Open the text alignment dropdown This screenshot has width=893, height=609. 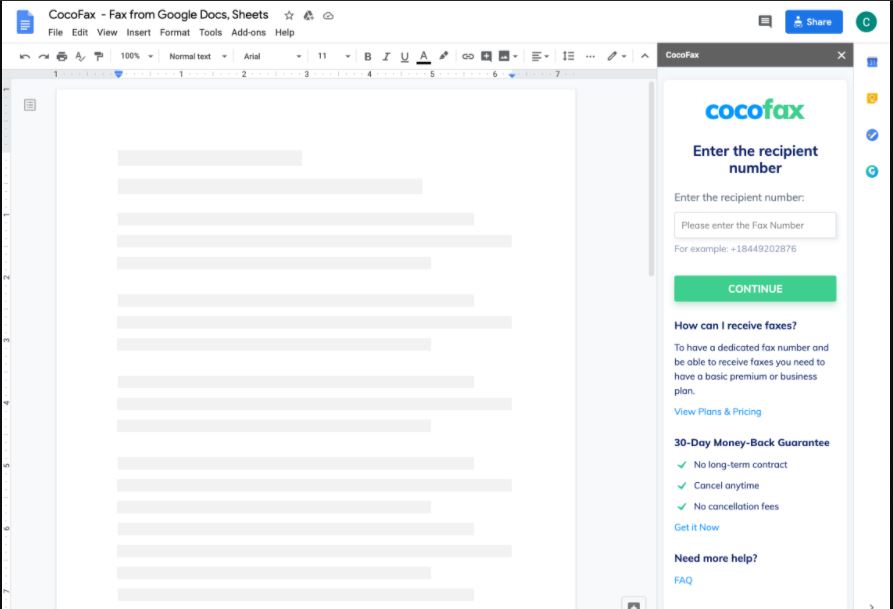(x=540, y=56)
